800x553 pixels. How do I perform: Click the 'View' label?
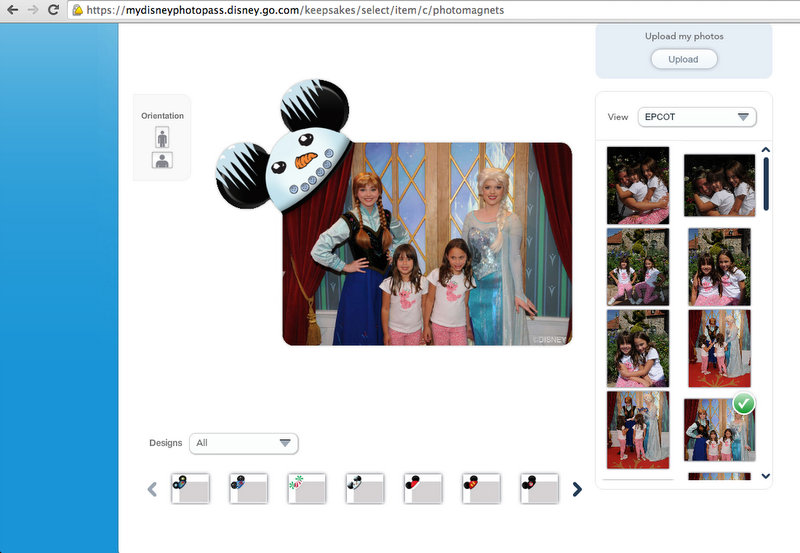coord(617,117)
